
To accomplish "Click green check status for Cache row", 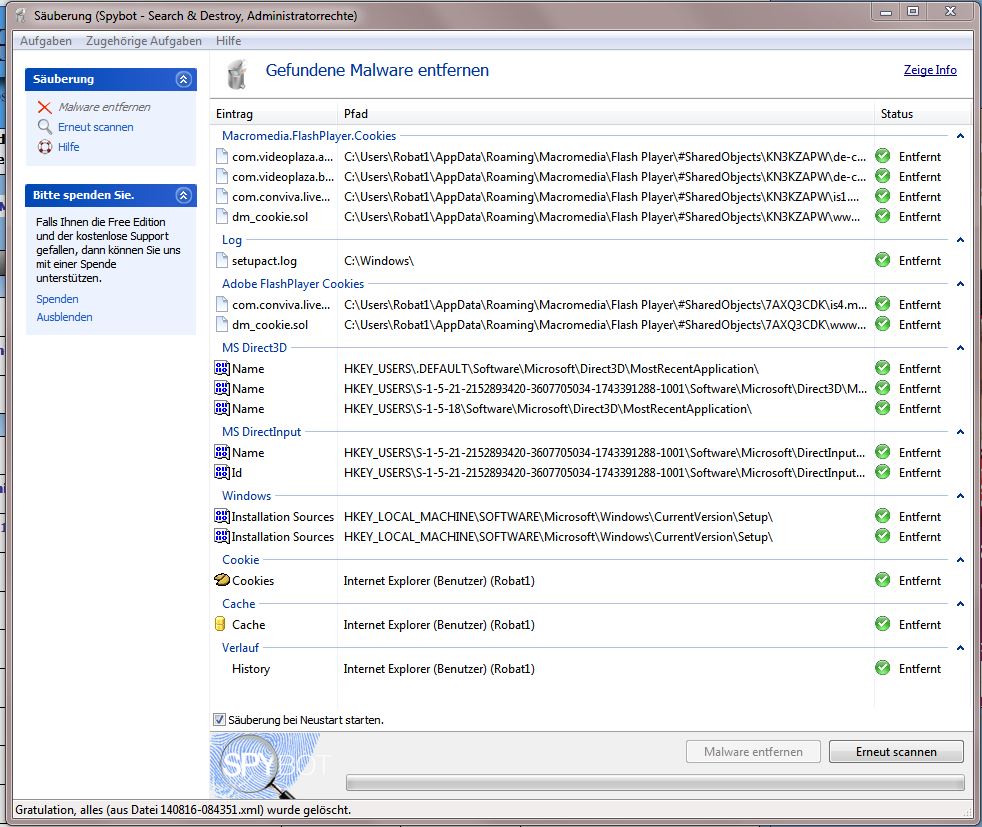I will [x=882, y=624].
